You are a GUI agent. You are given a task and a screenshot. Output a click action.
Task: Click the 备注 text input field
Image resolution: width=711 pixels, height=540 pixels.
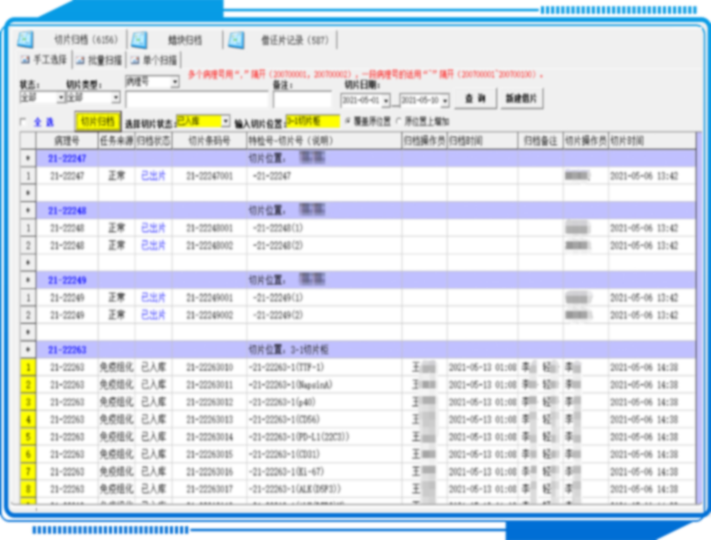[301, 99]
